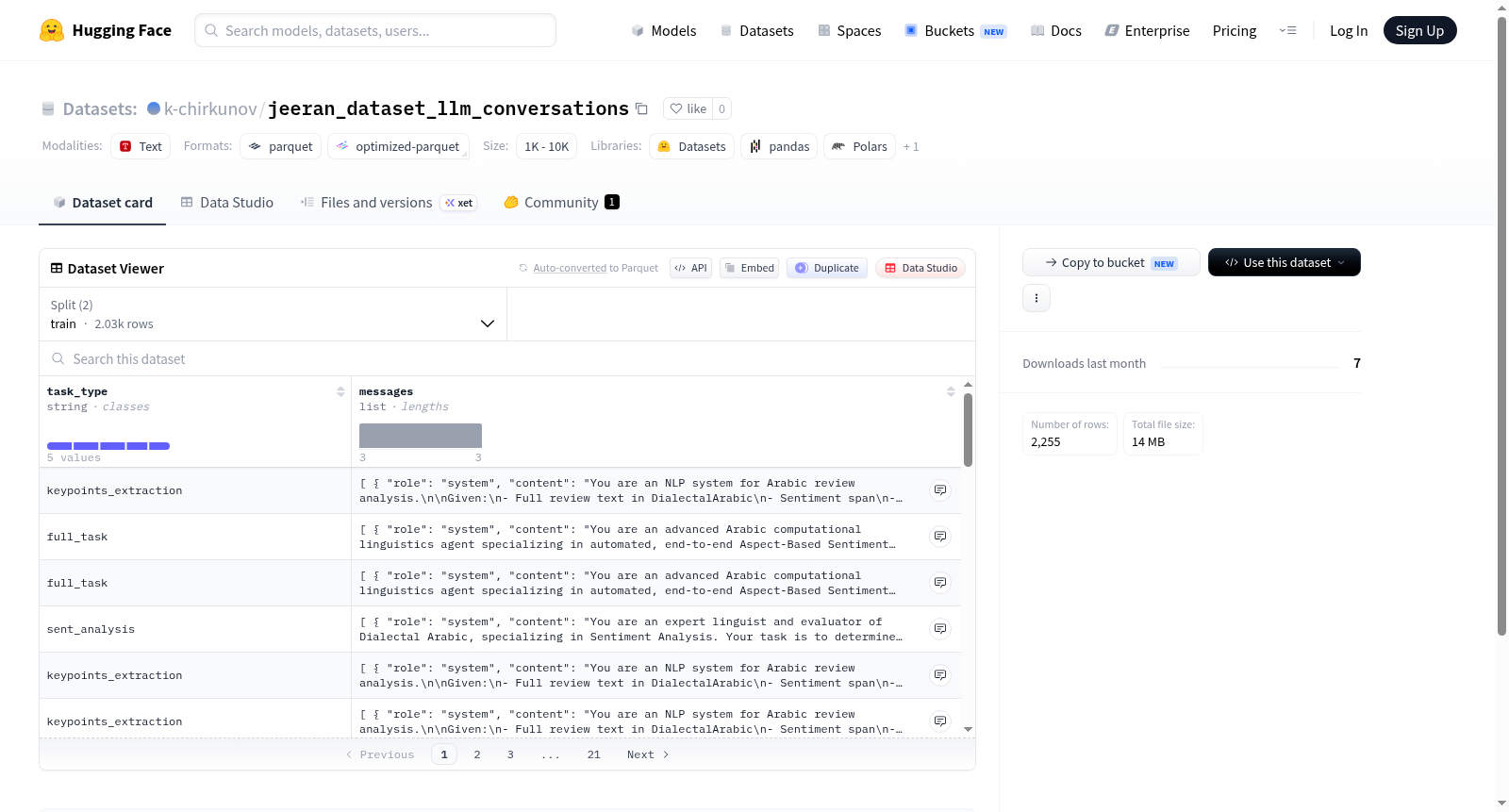Copy dataset name with the copy icon

pyautogui.click(x=641, y=108)
